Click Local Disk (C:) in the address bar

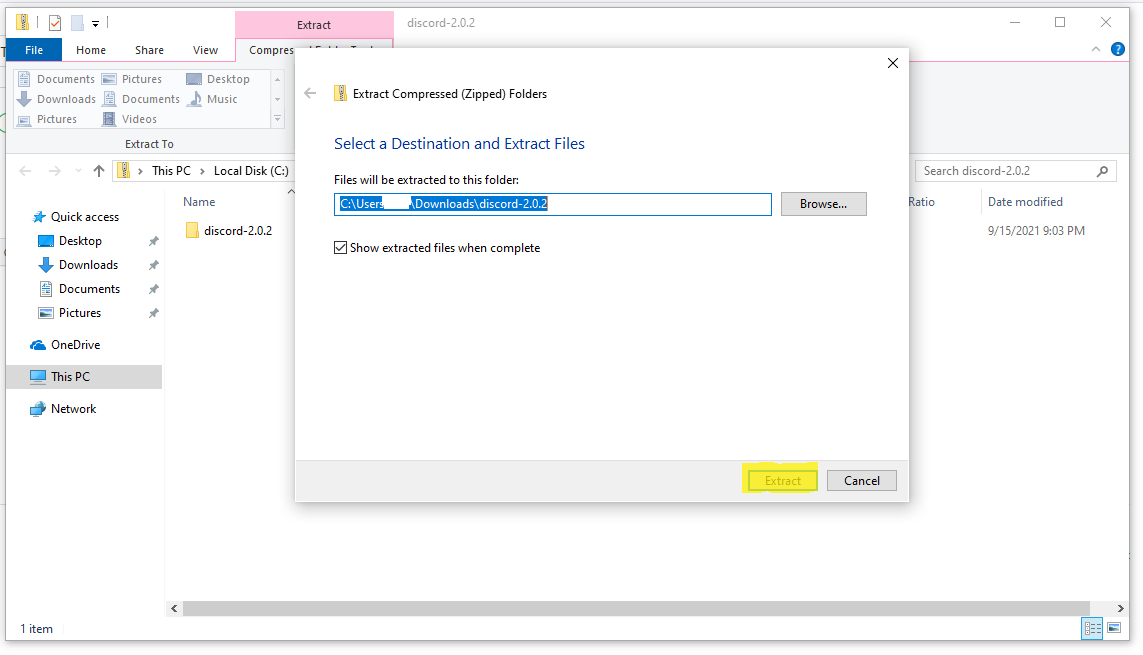(251, 170)
